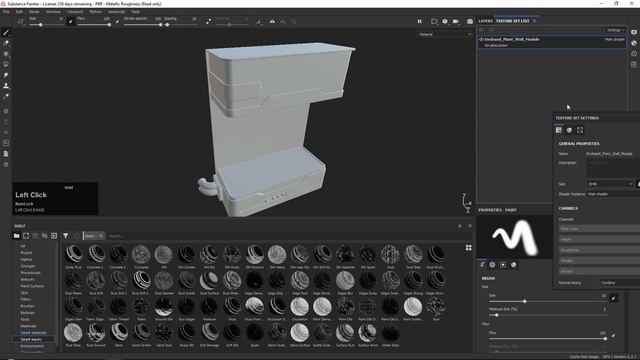Switch to the Layers tab
Viewport: 640px width, 360px height.
point(485,21)
